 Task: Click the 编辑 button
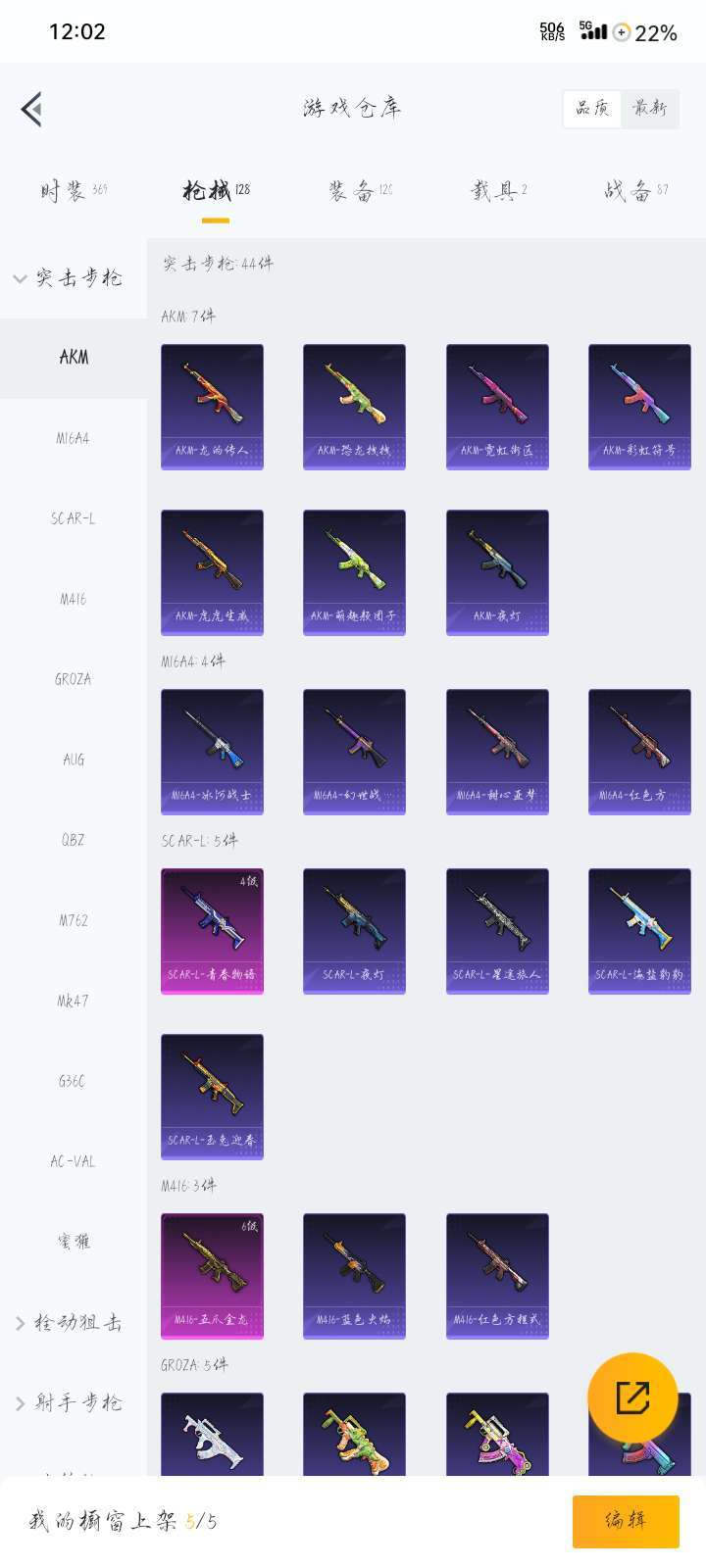(x=626, y=1521)
